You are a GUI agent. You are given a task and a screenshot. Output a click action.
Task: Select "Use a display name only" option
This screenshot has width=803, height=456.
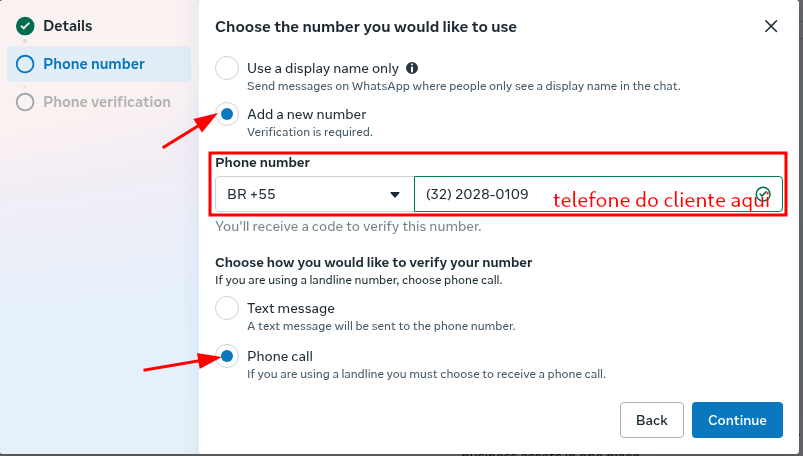(227, 69)
